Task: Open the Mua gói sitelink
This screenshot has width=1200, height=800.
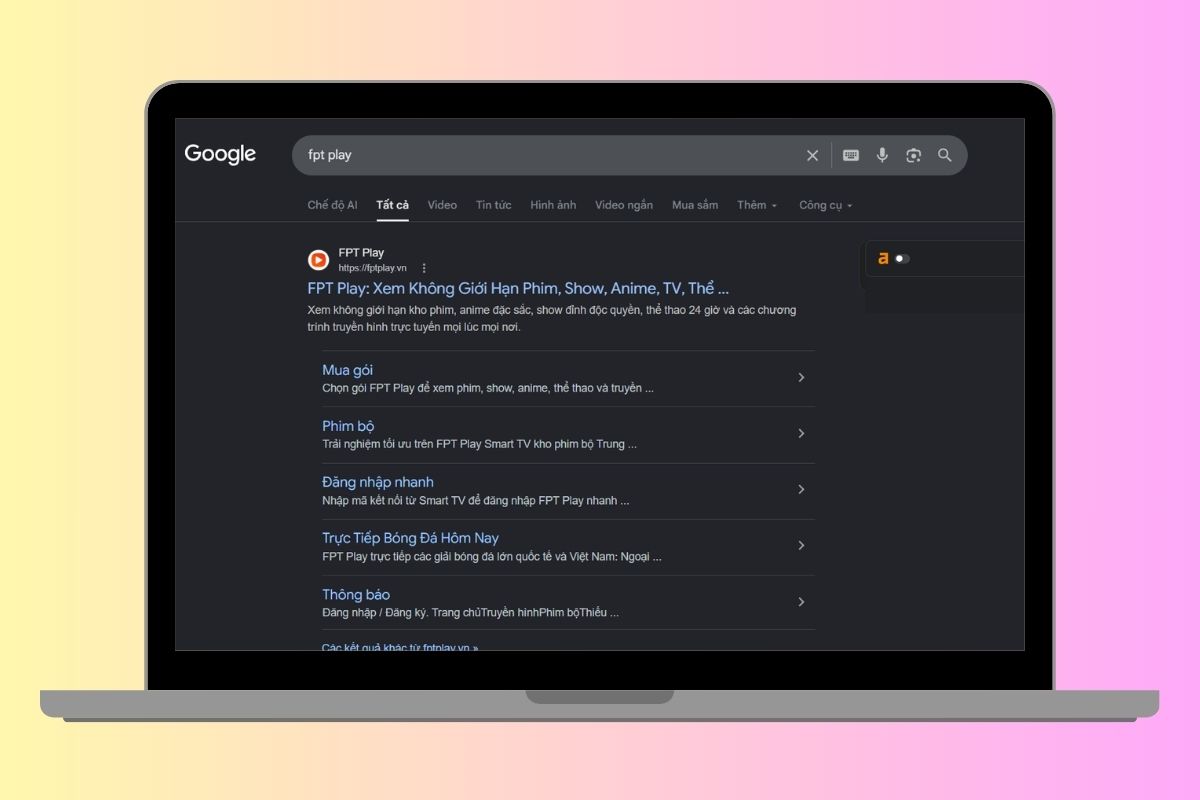Action: [x=347, y=370]
